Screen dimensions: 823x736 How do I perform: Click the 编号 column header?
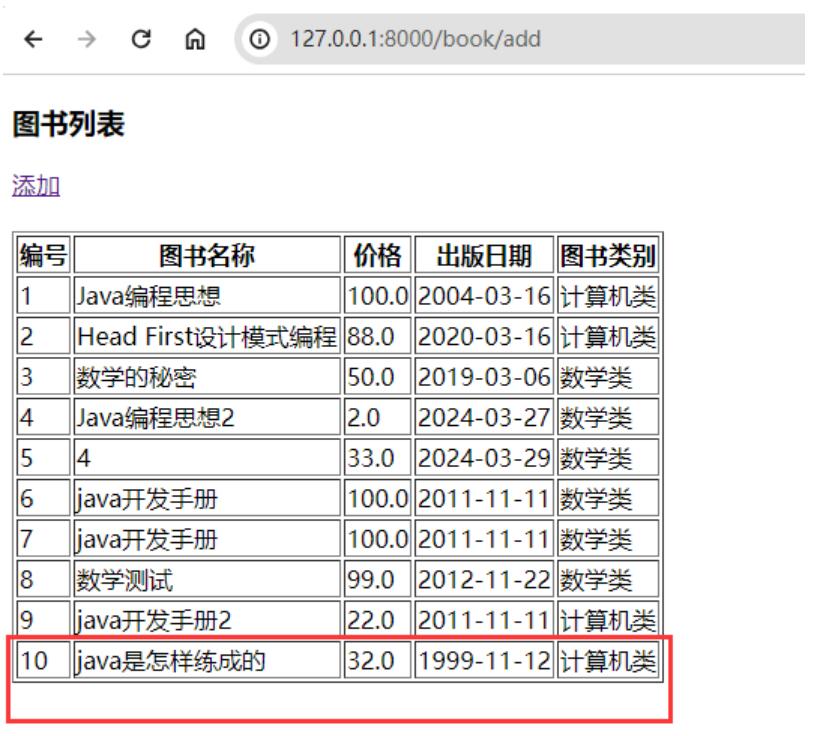43,255
